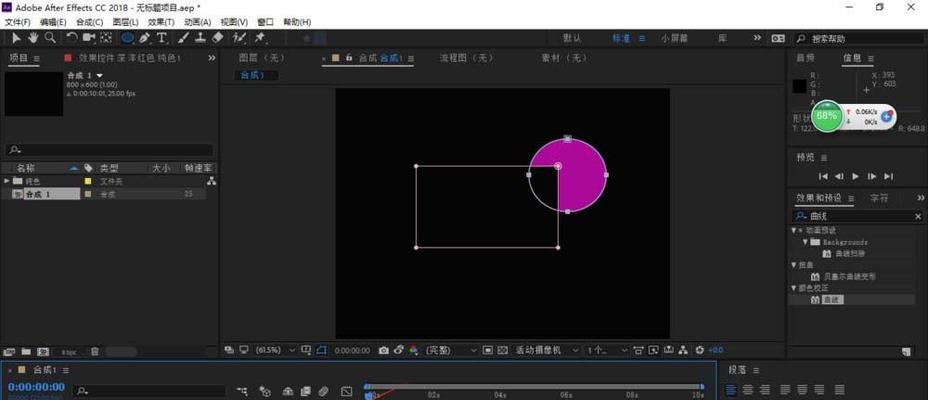
Task: Click the composition mini-flowchart timeline icon
Action: (x=242, y=391)
